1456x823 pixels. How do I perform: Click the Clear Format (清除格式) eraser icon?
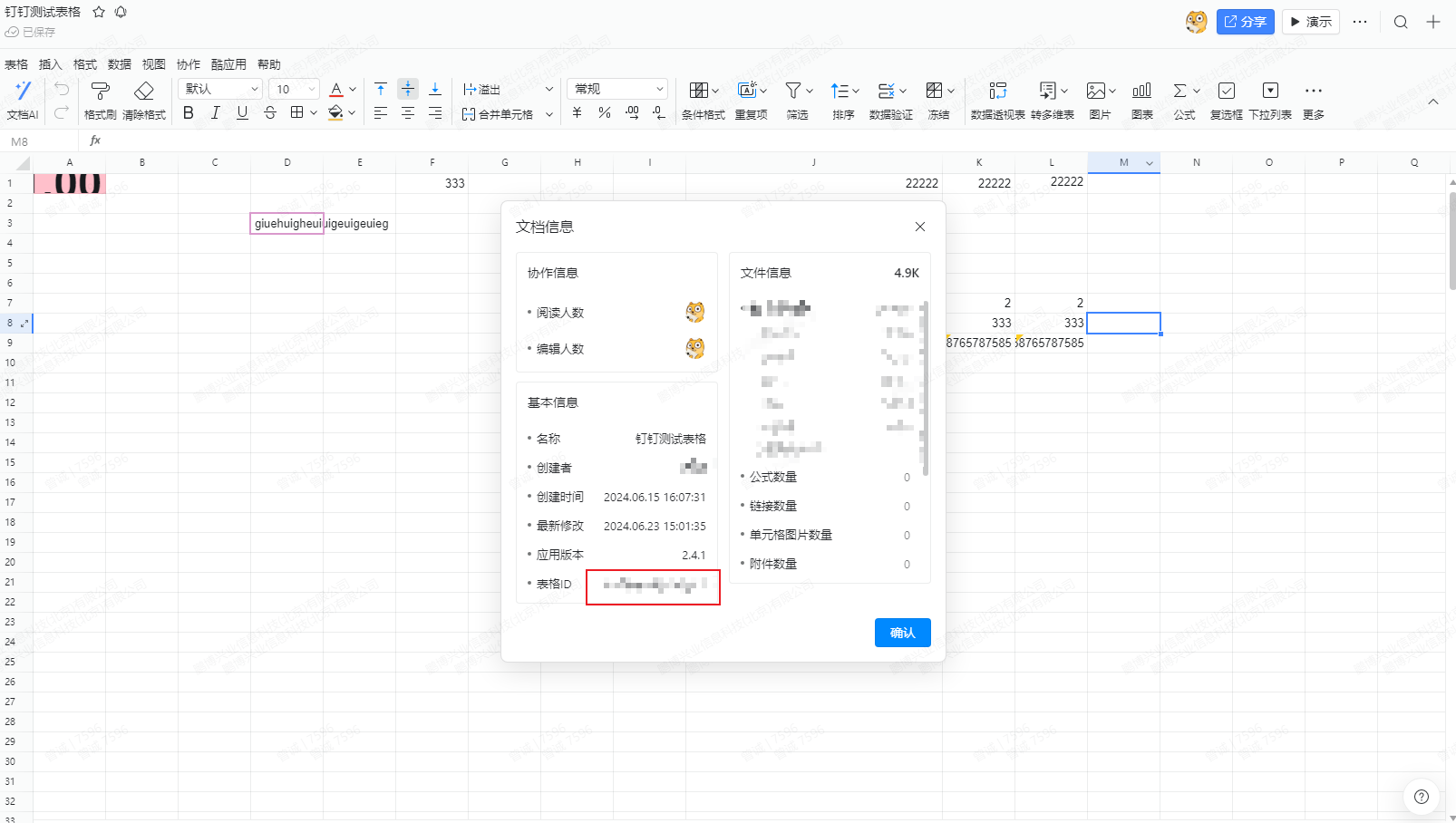pyautogui.click(x=143, y=91)
